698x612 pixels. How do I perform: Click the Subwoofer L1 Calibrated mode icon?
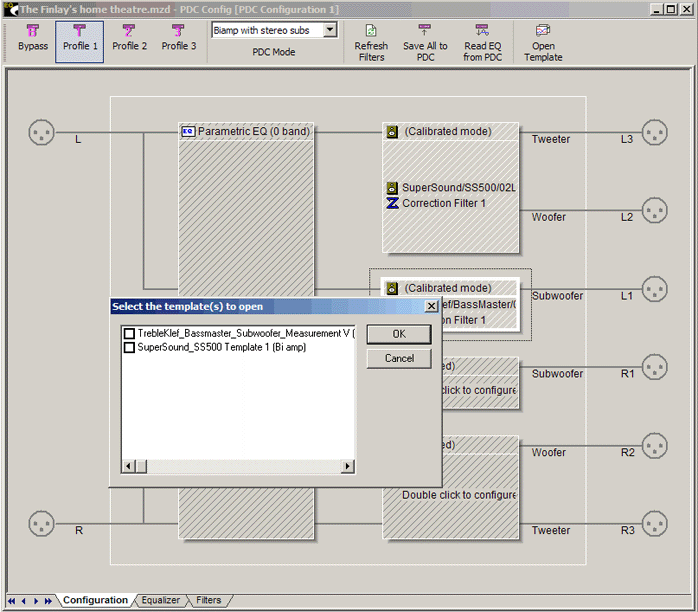pyautogui.click(x=392, y=288)
